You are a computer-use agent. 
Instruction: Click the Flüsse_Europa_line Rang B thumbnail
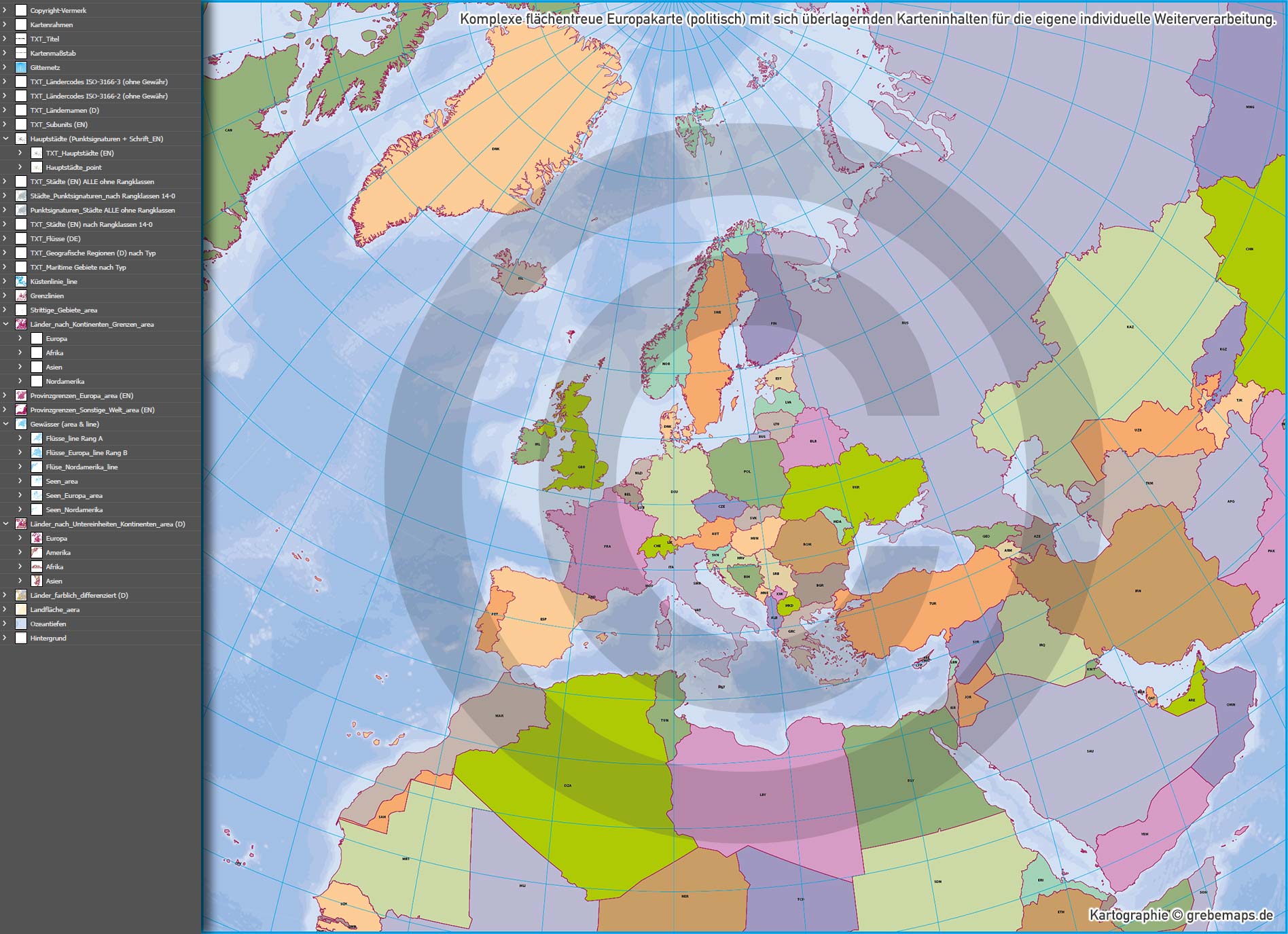pos(37,452)
